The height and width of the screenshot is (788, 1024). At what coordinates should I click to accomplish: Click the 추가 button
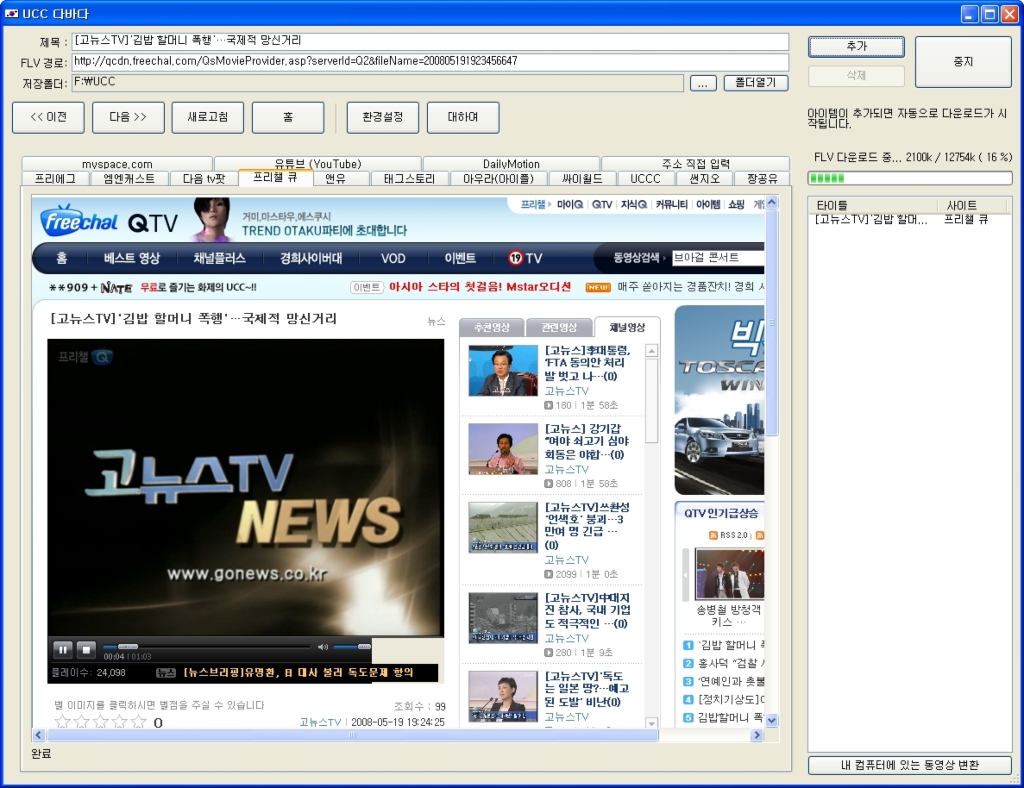(x=856, y=46)
